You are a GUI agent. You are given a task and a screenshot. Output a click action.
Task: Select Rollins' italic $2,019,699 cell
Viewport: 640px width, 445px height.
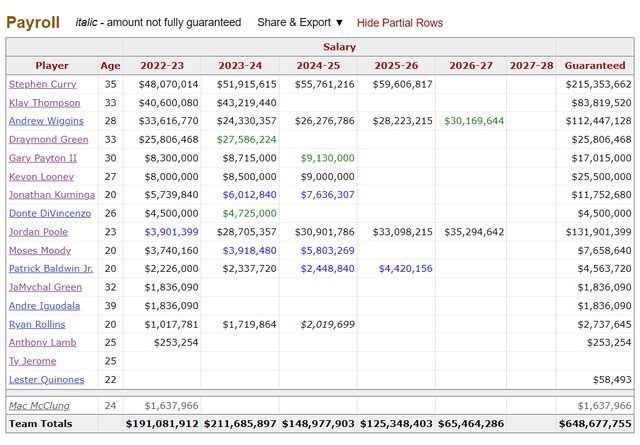tap(318, 325)
